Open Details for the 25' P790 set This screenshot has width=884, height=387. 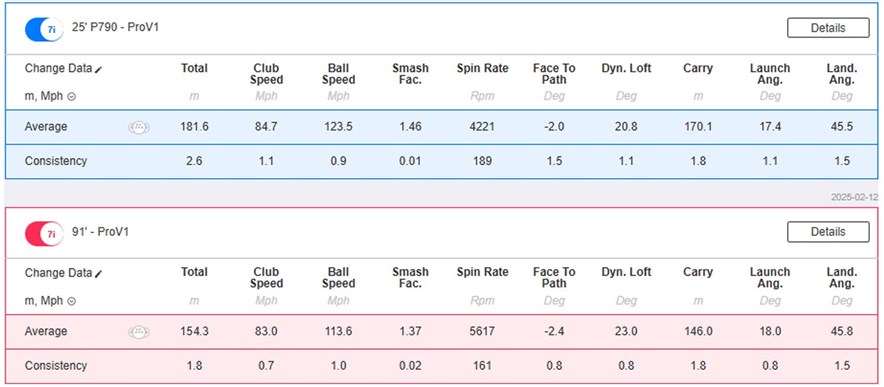(x=828, y=28)
